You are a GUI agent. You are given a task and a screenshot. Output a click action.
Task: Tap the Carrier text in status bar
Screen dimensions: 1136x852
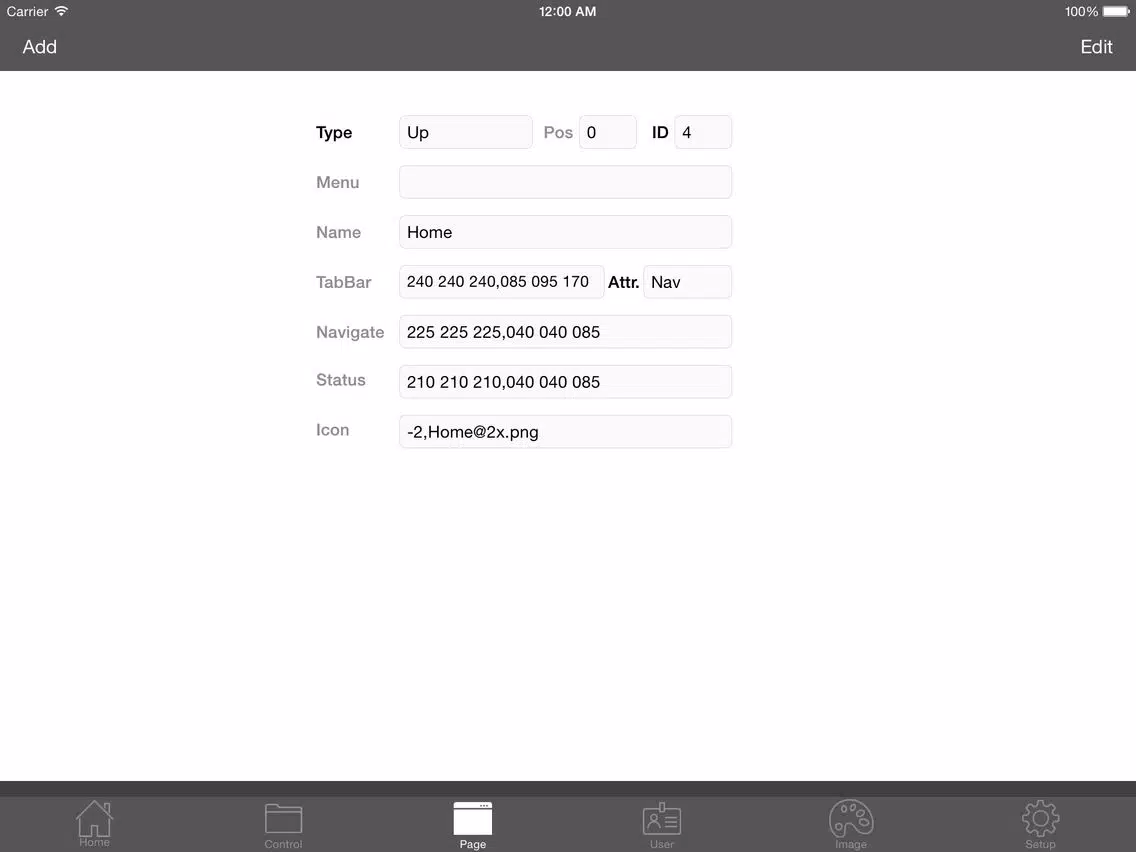27,12
